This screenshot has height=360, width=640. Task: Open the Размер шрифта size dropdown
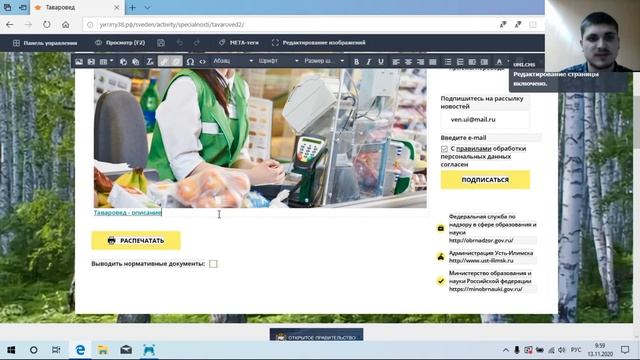pyautogui.click(x=324, y=61)
